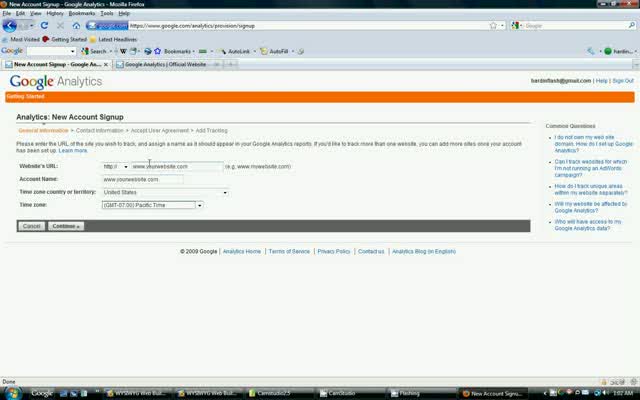The width and height of the screenshot is (640, 400).
Task: Open 'Will my website be affected' question
Action: (x=591, y=207)
